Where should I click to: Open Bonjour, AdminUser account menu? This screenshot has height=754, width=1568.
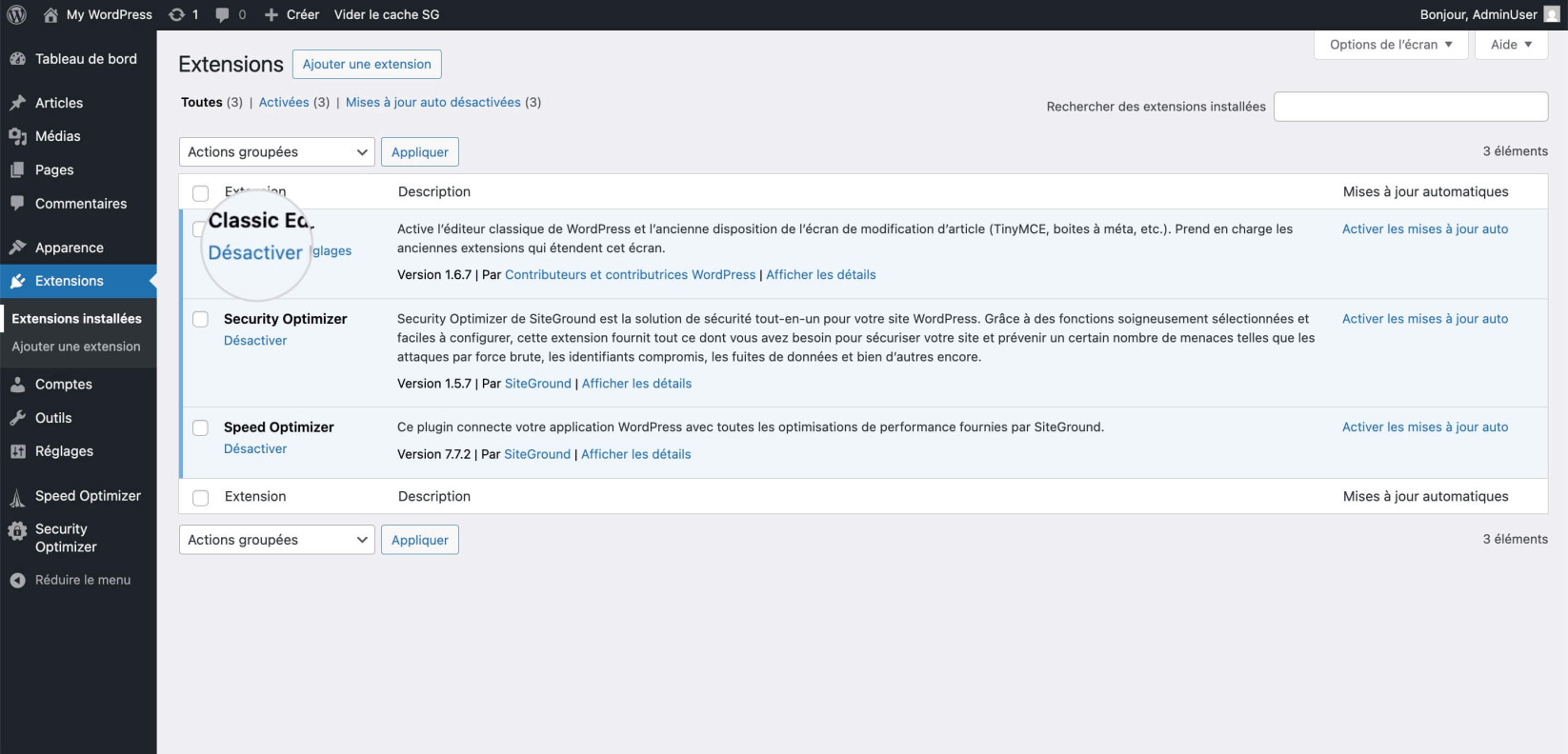[x=1489, y=14]
